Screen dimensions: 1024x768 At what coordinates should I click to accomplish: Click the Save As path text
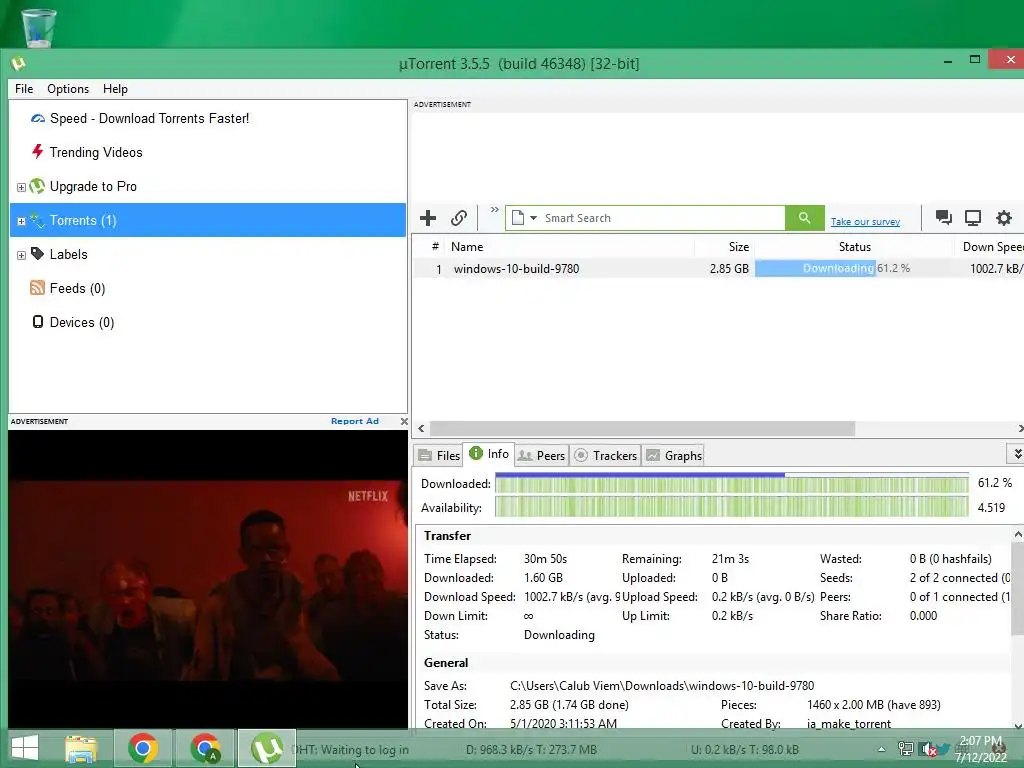pyautogui.click(x=662, y=686)
